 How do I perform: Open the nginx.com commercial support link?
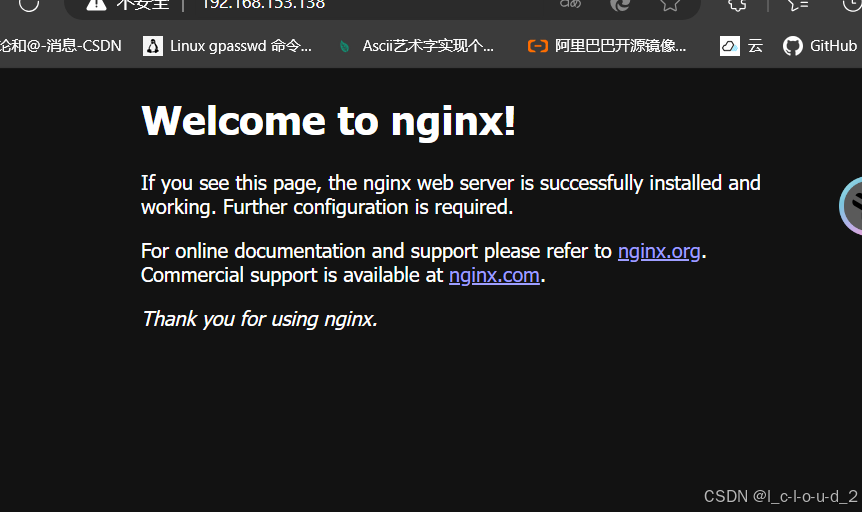pos(494,275)
